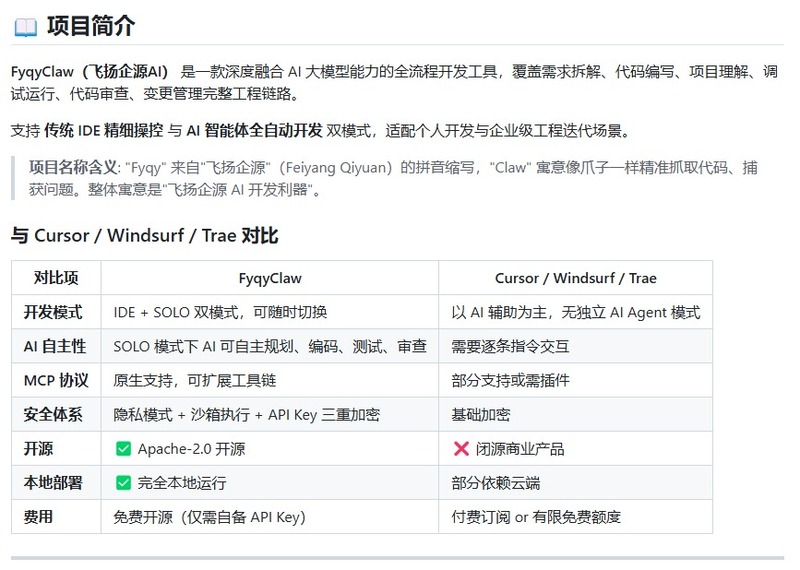Click the MCP 协议 row label
The image size is (800, 570).
[56, 381]
